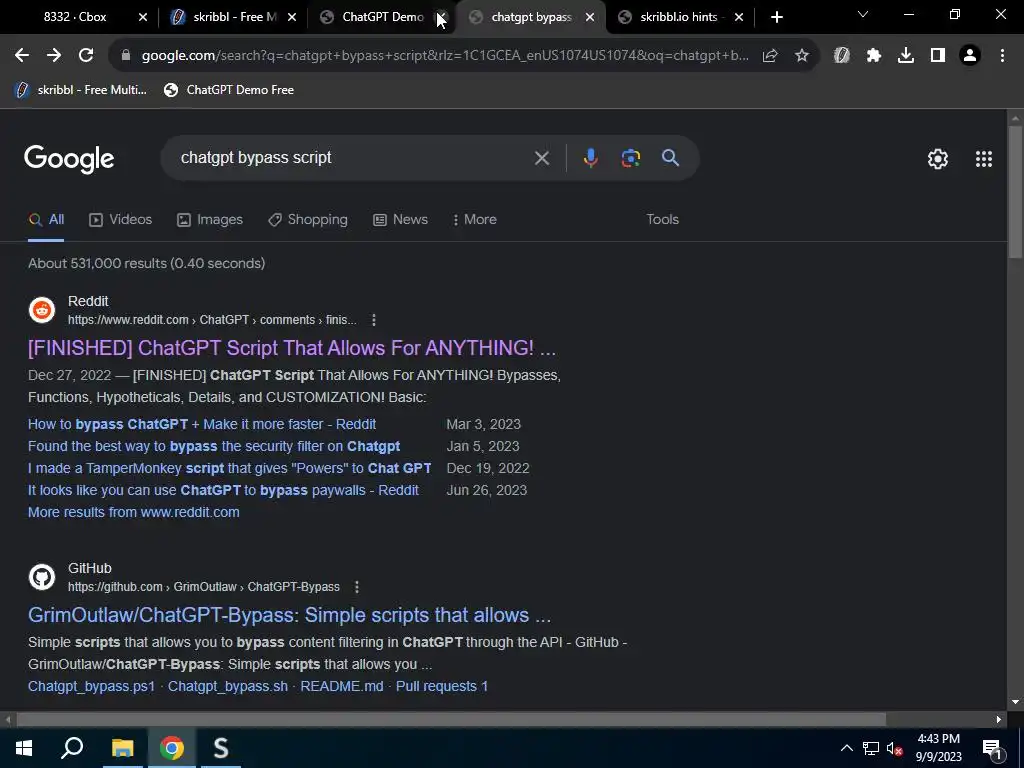
Task: Select the All results filter
Action: [46, 219]
